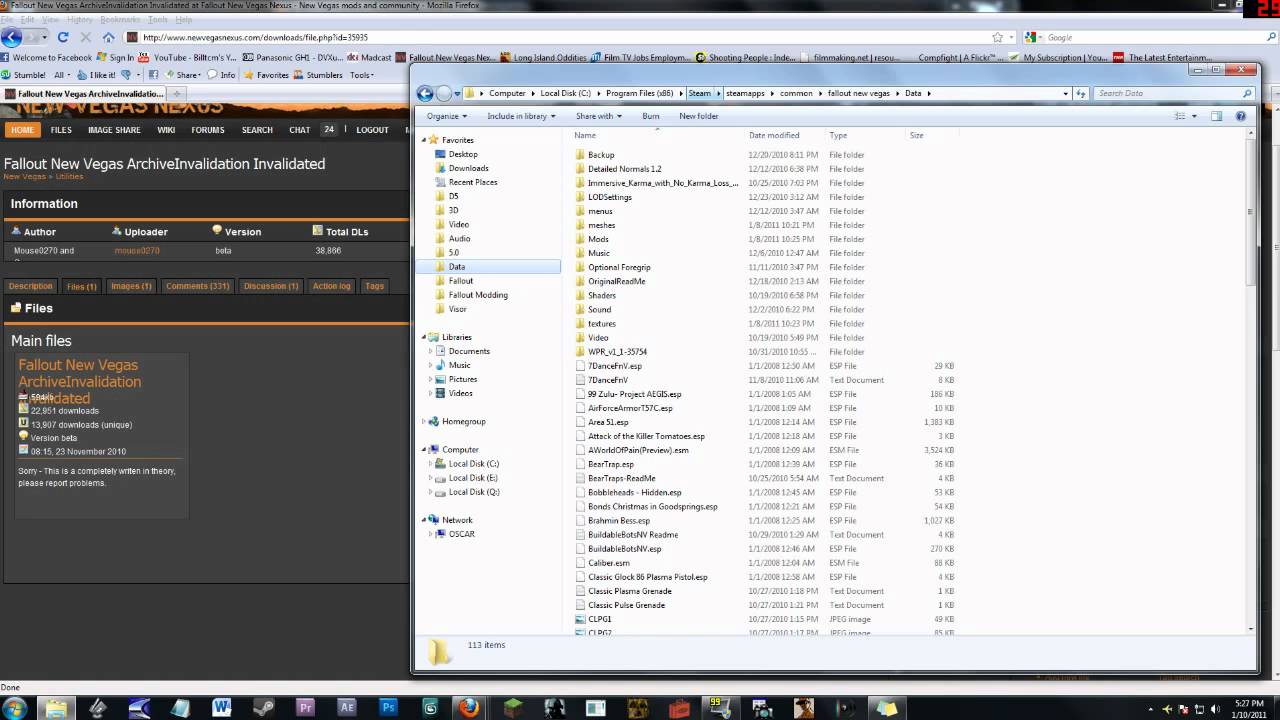The height and width of the screenshot is (720, 1280).
Task: Click LOGOUT link on Nexus site
Action: coord(372,130)
